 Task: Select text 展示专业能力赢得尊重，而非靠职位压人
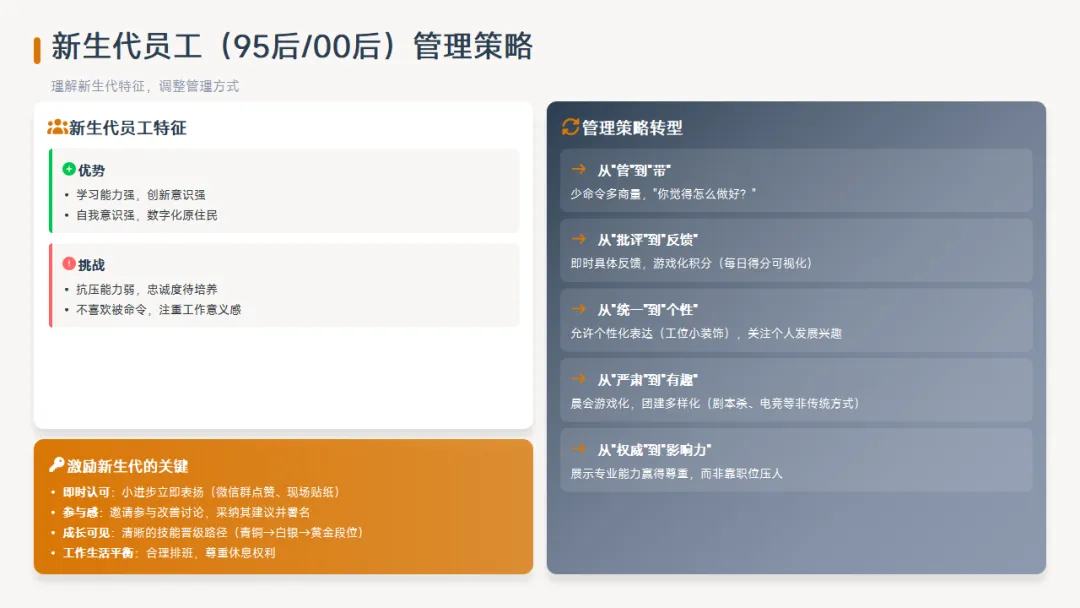676,474
